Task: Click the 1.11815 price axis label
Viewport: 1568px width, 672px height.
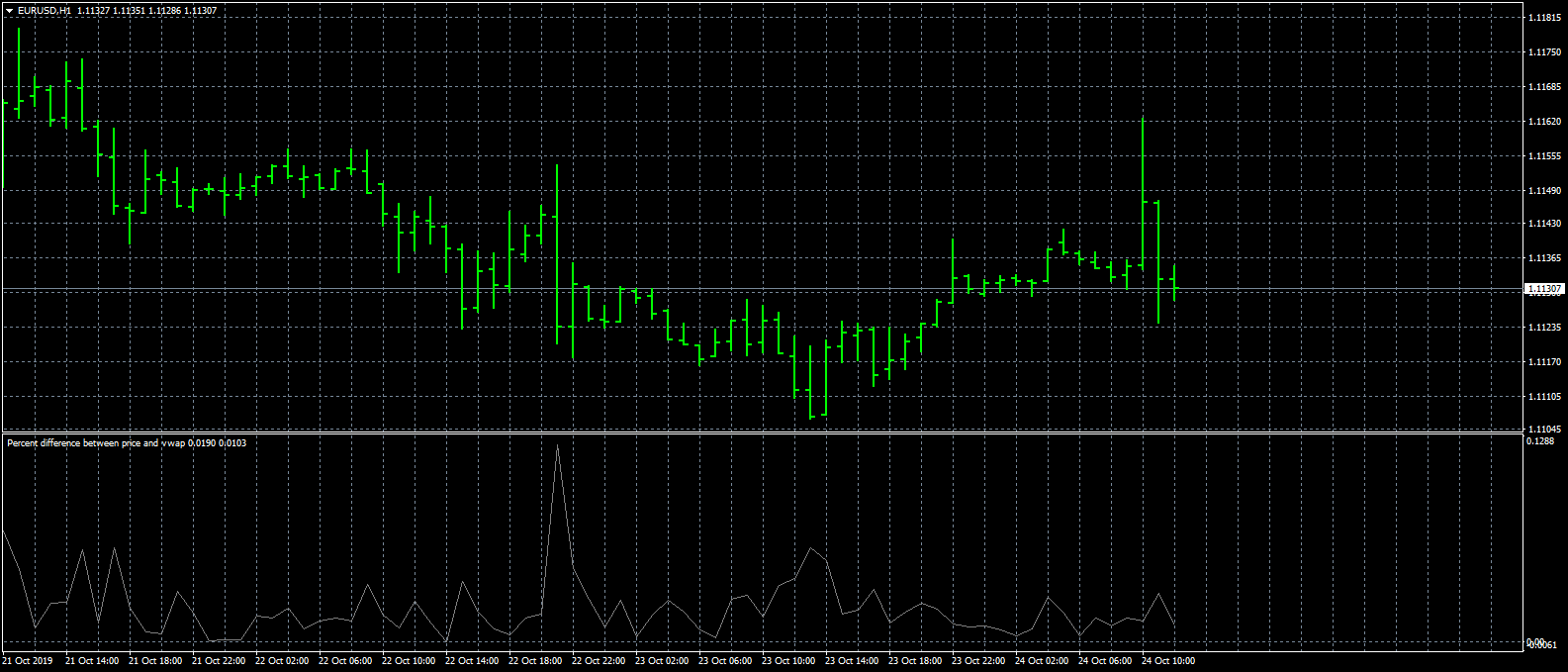Action: (1546, 18)
